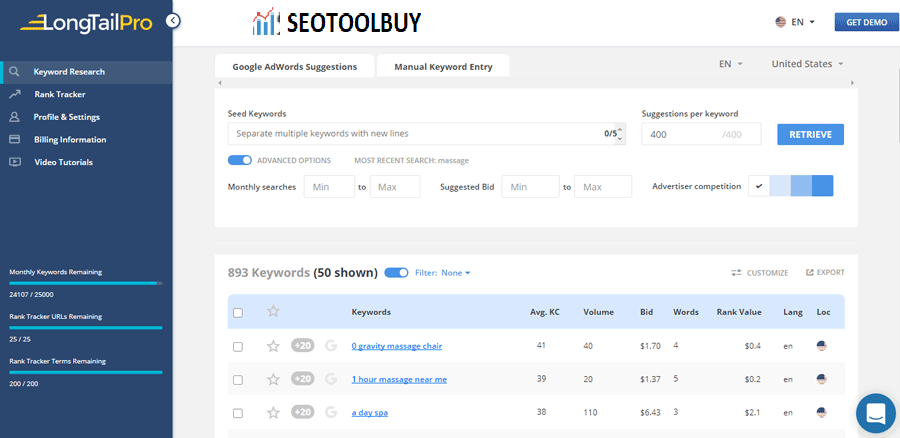Click the Suggested Bid Max field
This screenshot has width=900, height=438.
click(603, 187)
